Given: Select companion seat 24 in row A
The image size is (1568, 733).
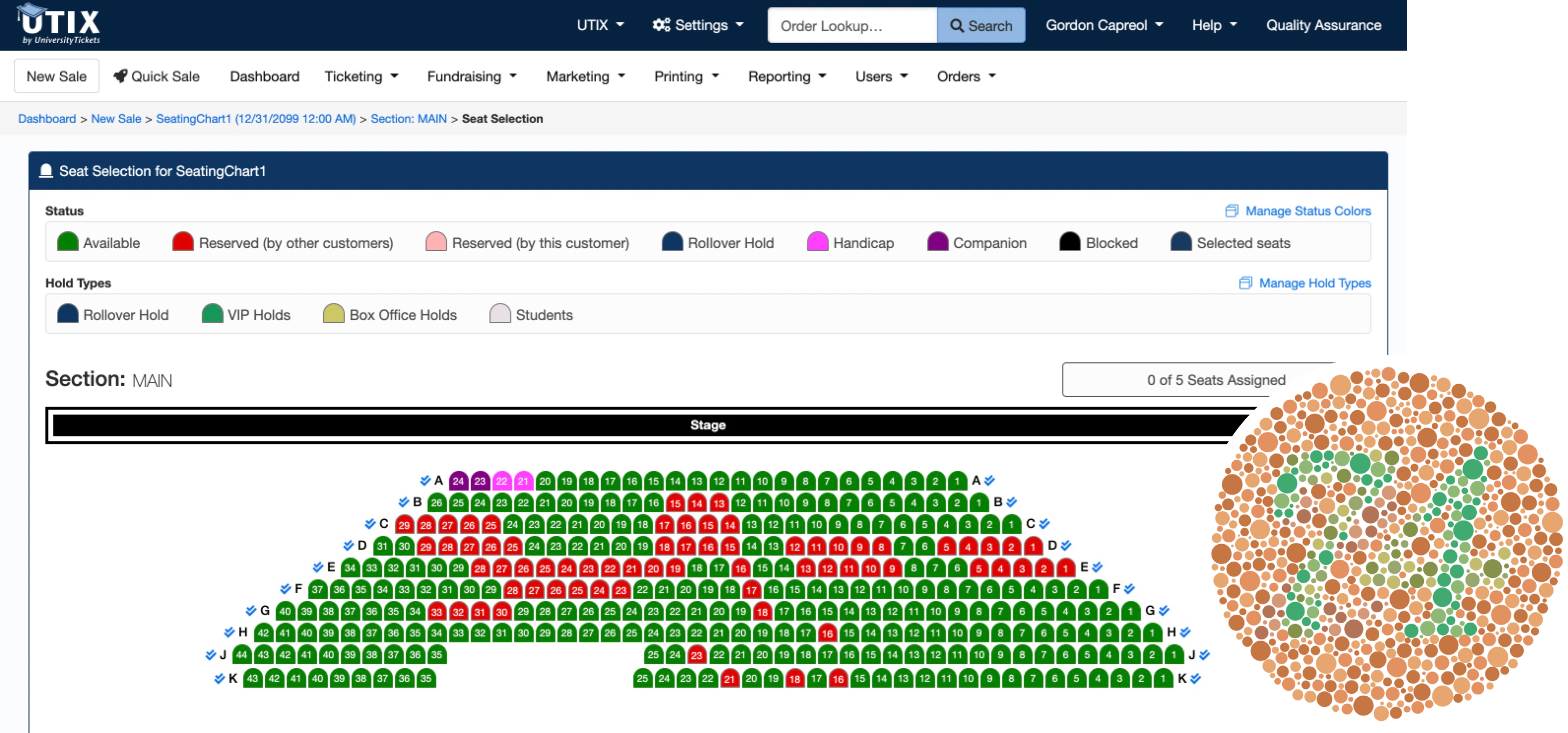Looking at the screenshot, I should tap(458, 481).
